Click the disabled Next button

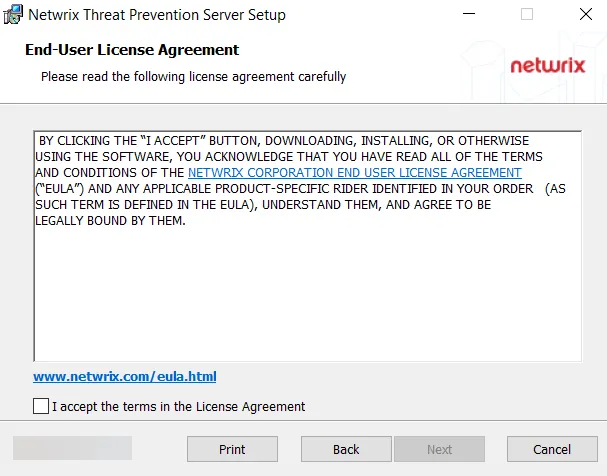439,449
